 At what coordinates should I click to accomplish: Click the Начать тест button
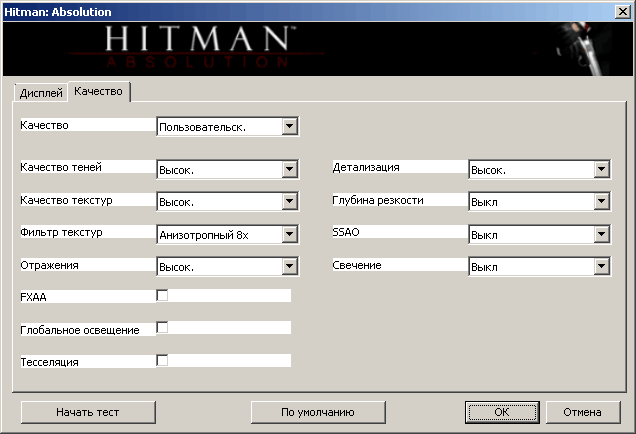pyautogui.click(x=88, y=413)
